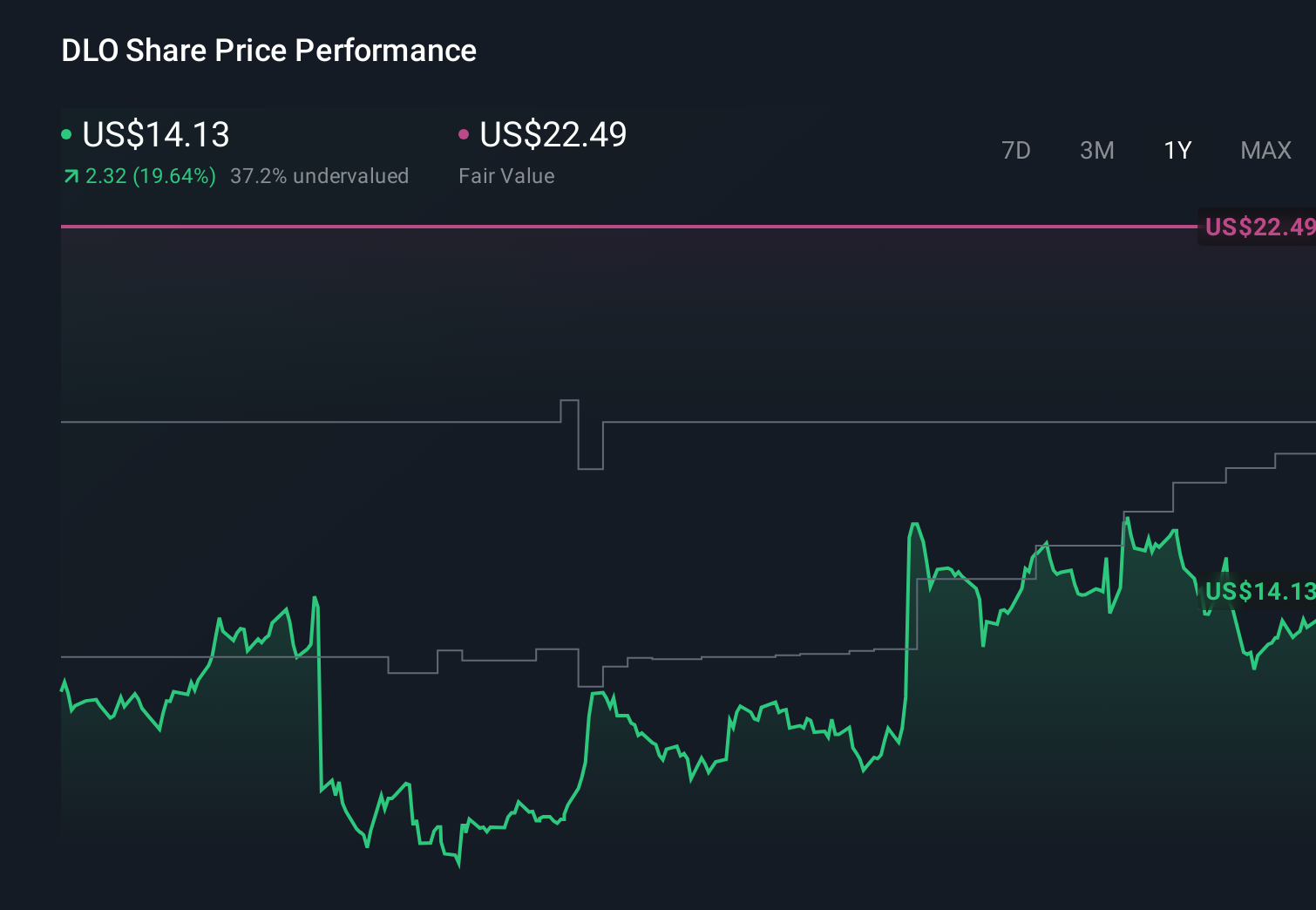Click the 2.32 (19.64%) change value
Image resolution: width=1316 pixels, height=910 pixels.
pyautogui.click(x=152, y=176)
